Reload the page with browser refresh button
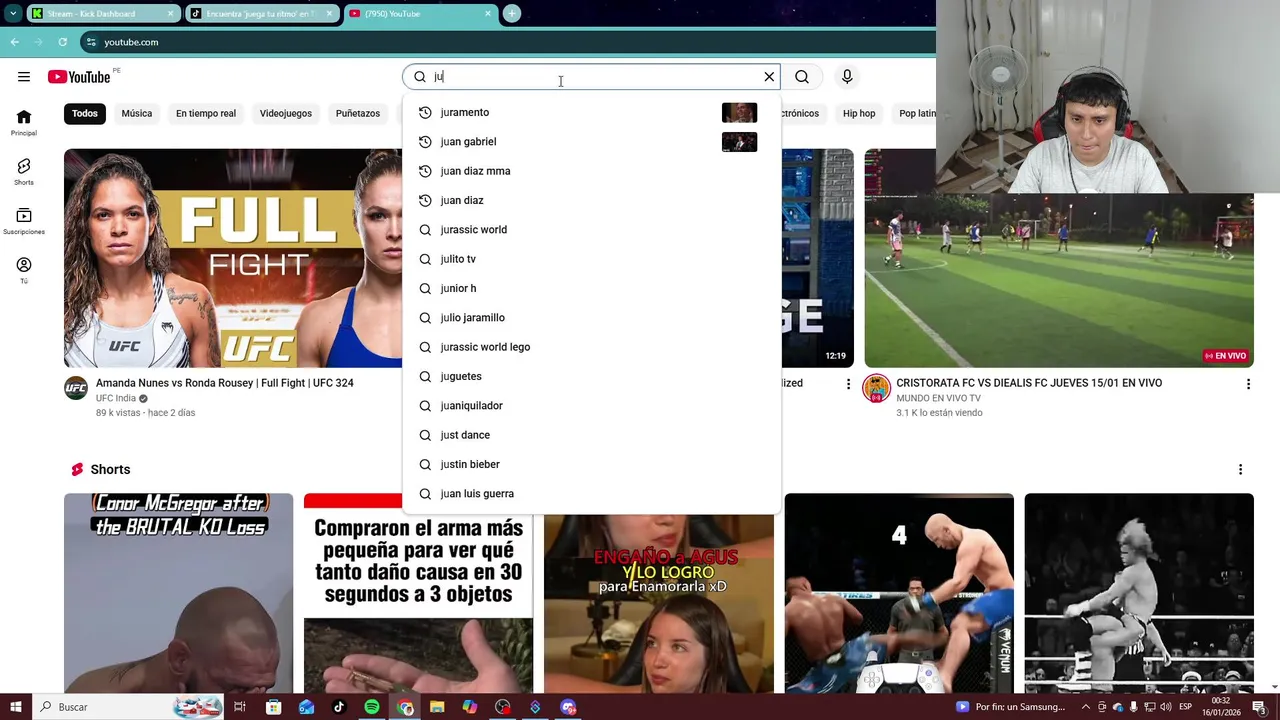The image size is (1280, 720). click(x=62, y=42)
